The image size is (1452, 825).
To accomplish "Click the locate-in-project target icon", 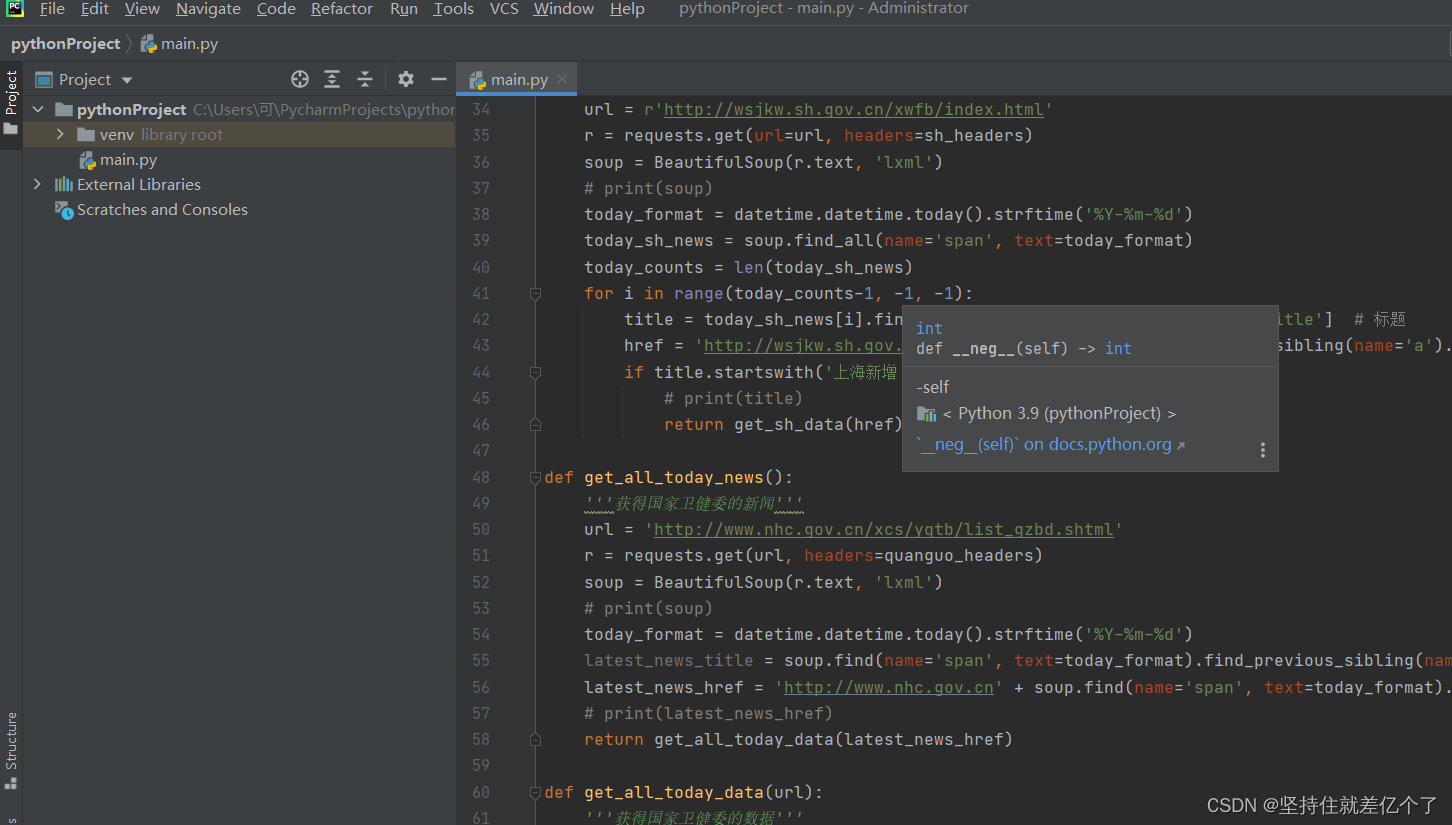I will [x=300, y=79].
